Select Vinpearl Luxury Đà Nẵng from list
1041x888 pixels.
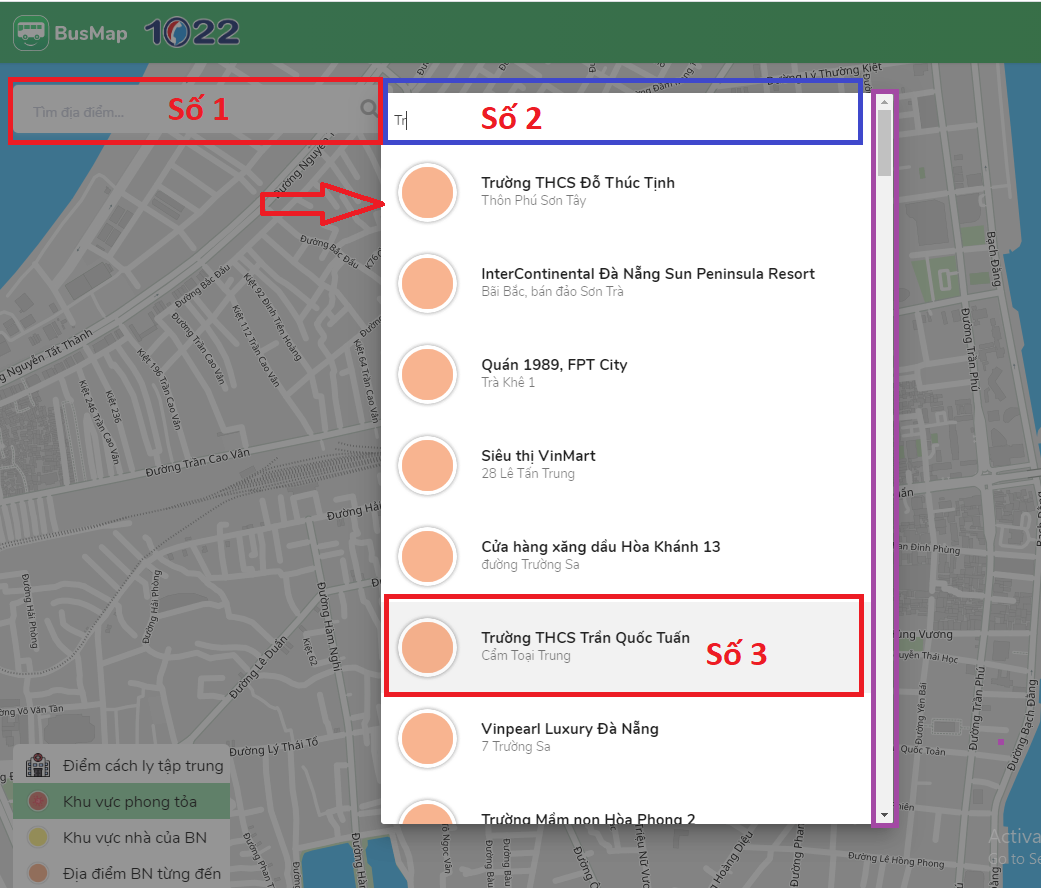point(570,737)
